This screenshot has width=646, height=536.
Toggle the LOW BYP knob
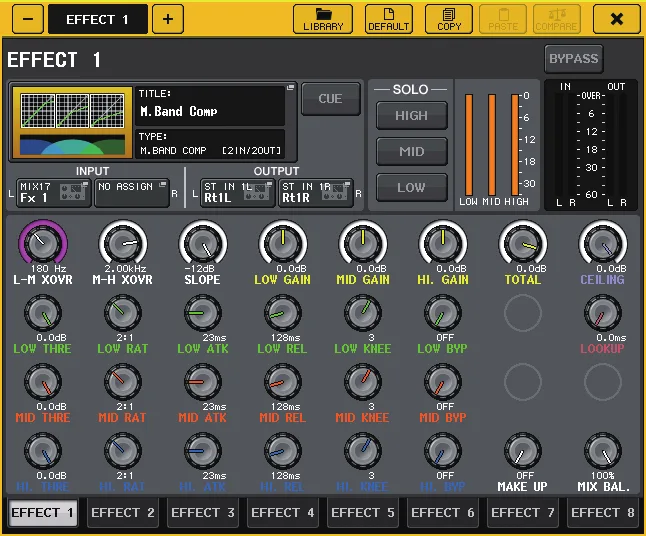tap(442, 313)
